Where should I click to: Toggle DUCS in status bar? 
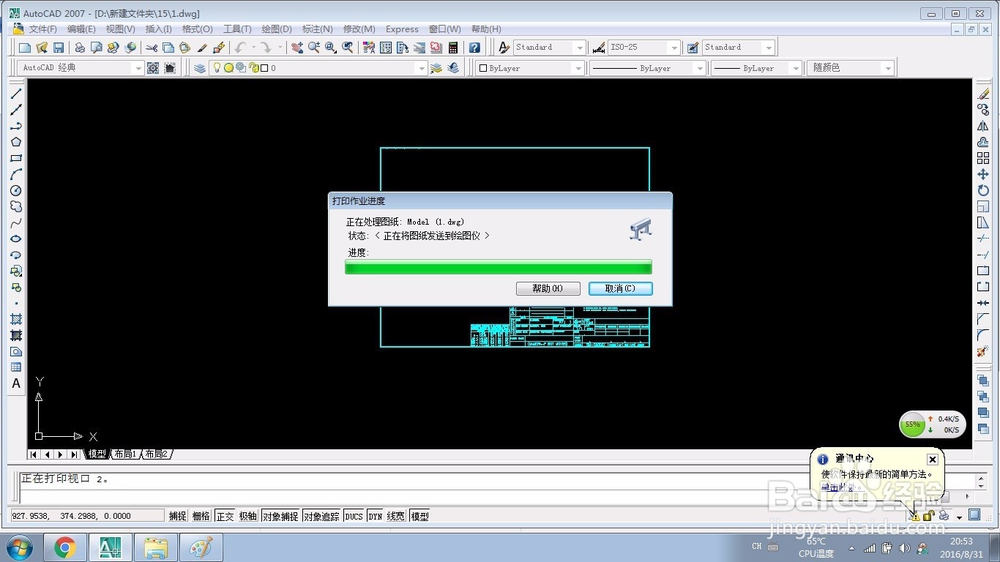(353, 516)
